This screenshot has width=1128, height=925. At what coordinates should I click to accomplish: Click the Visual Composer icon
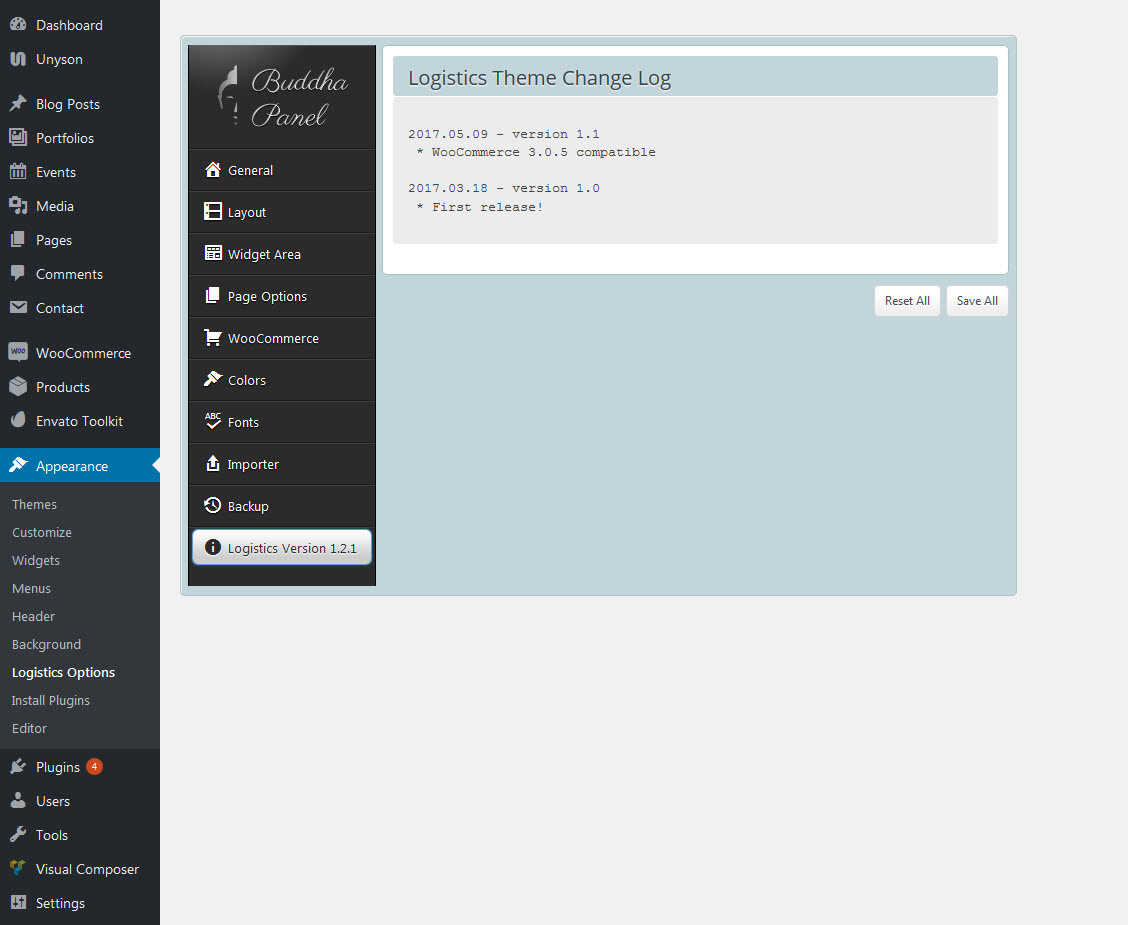click(18, 868)
